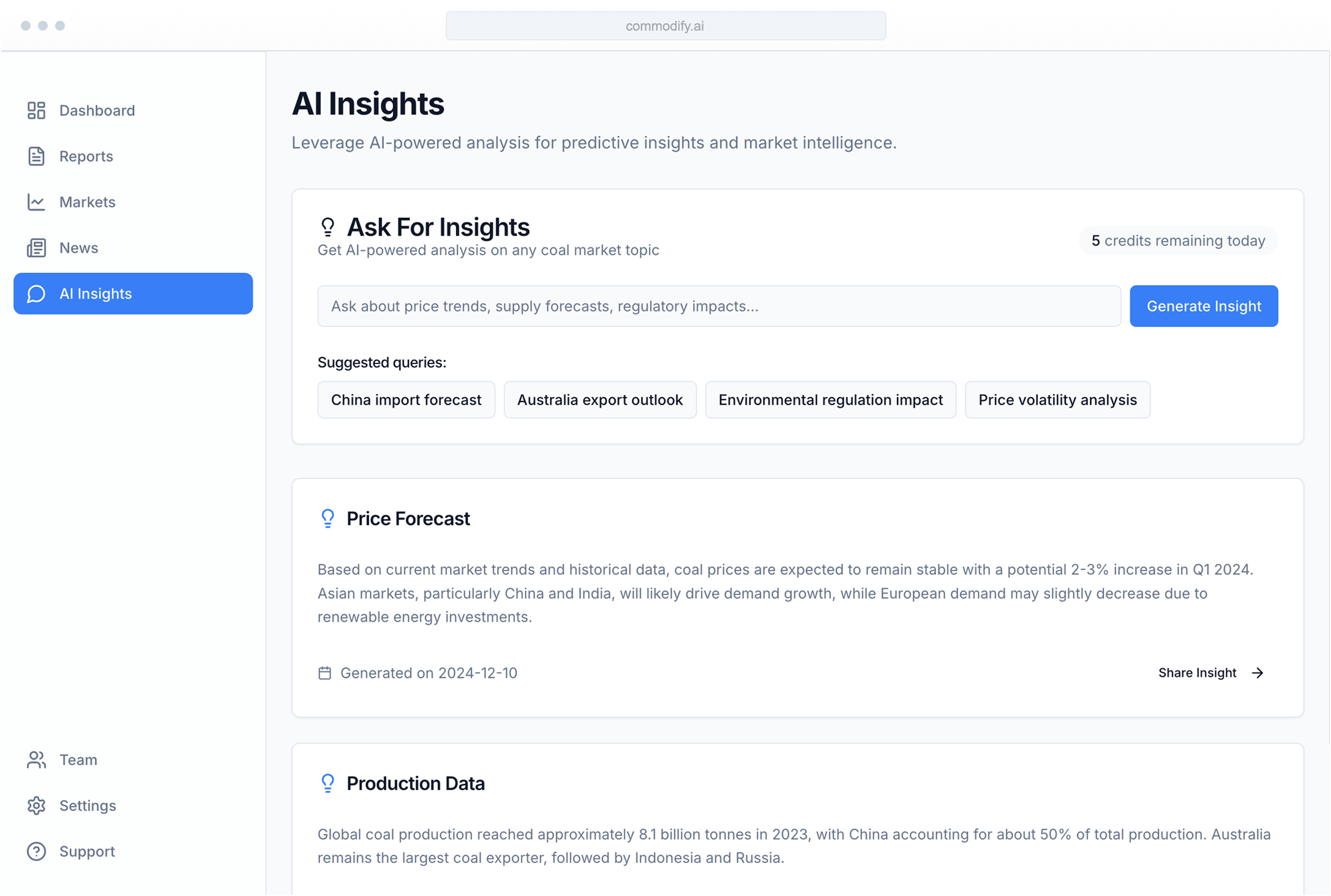Click the AI Insights chat bubble icon
The height and width of the screenshot is (896, 1331).
point(36,294)
